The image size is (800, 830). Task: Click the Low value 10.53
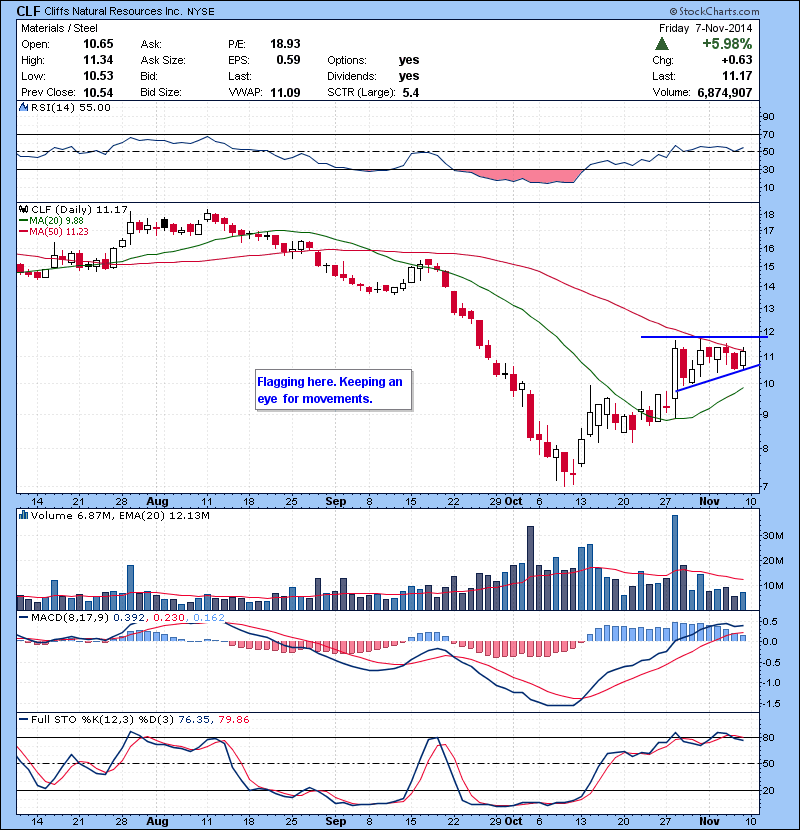click(x=98, y=76)
